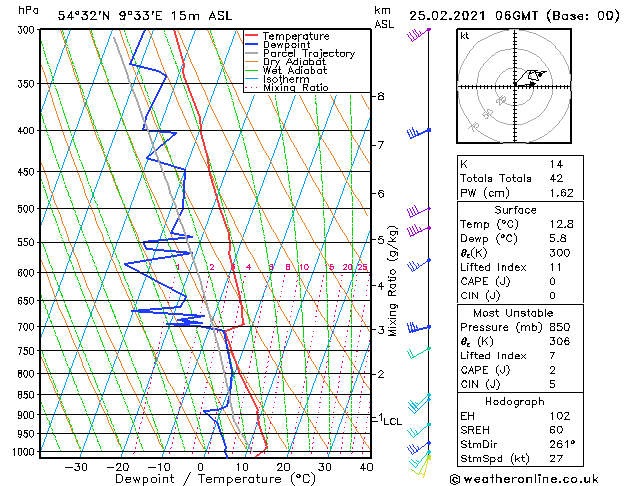The width and height of the screenshot is (629, 486).
Task: Click the wind barb at the 700 hPa level
Action: [x=419, y=328]
